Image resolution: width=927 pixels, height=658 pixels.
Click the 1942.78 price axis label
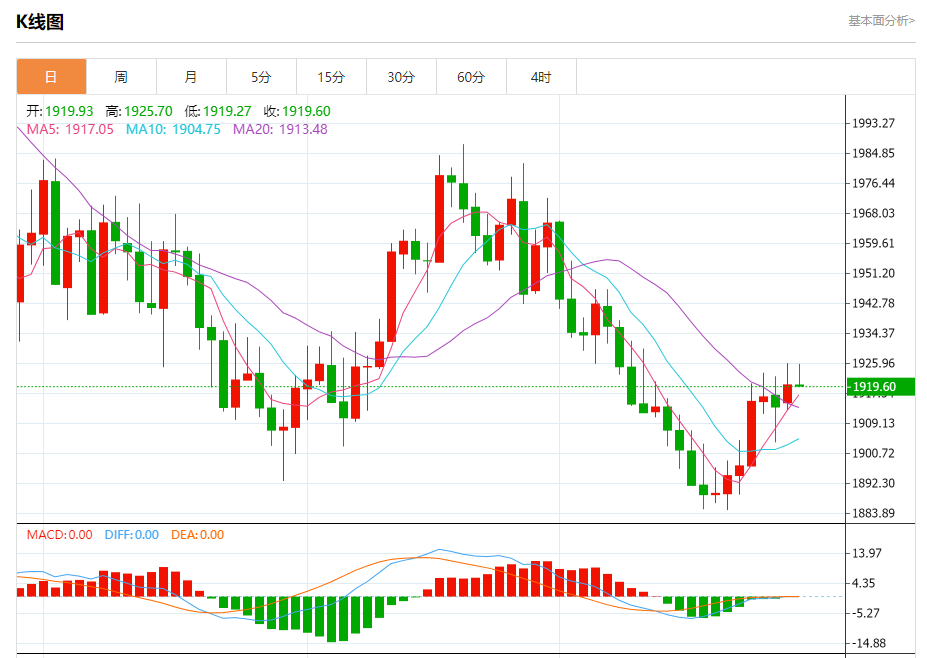pos(873,303)
